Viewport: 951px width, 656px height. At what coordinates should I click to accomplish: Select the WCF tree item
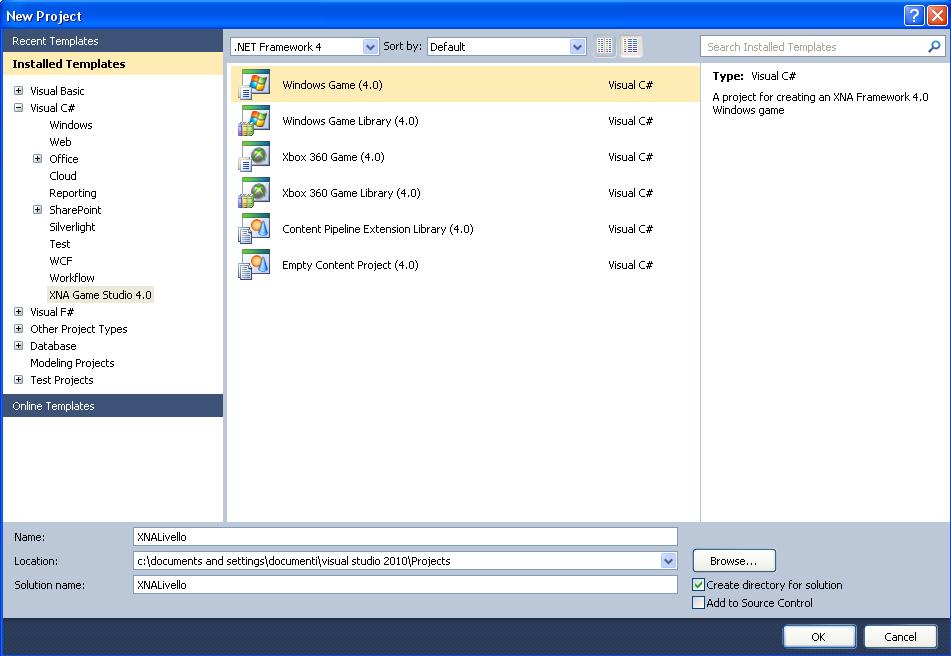click(x=61, y=261)
